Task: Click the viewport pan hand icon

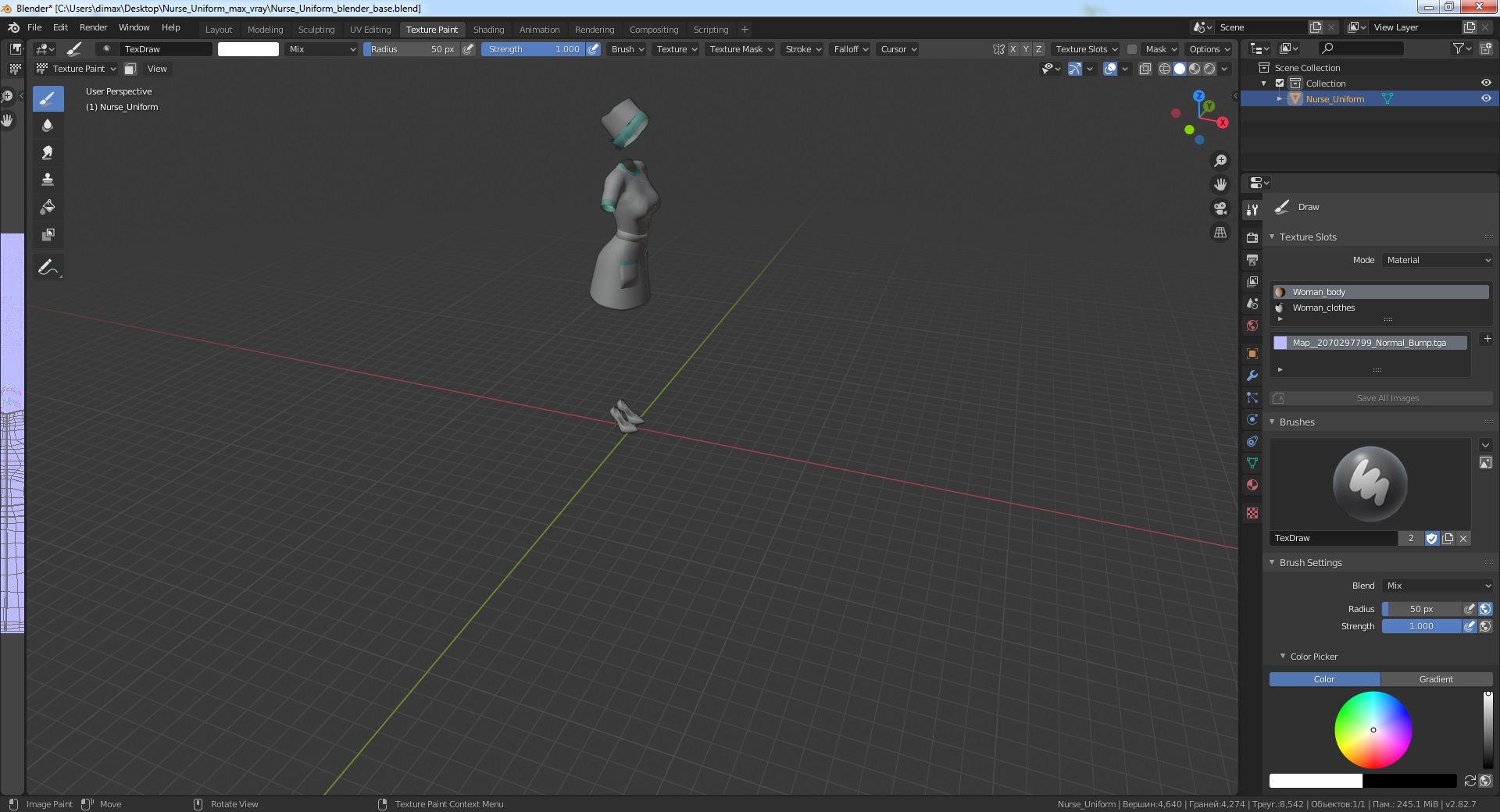Action: (x=1220, y=184)
